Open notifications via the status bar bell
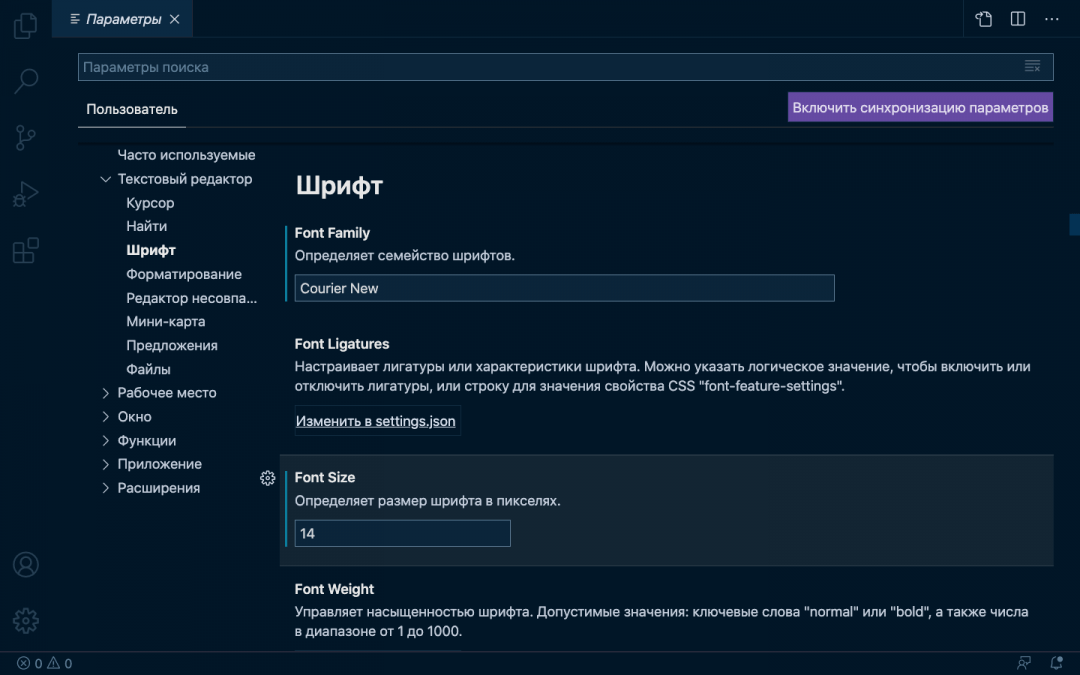This screenshot has height=675, width=1080. [x=1056, y=662]
